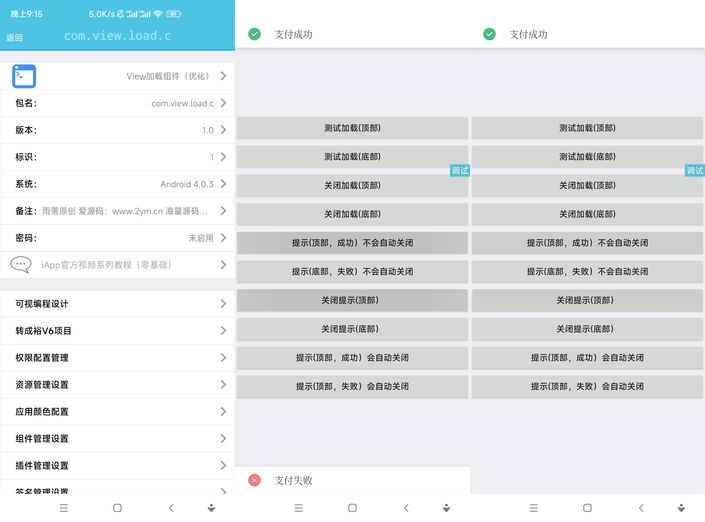Open 应用颜色配置 menu entry
705x522 pixels.
(117, 412)
